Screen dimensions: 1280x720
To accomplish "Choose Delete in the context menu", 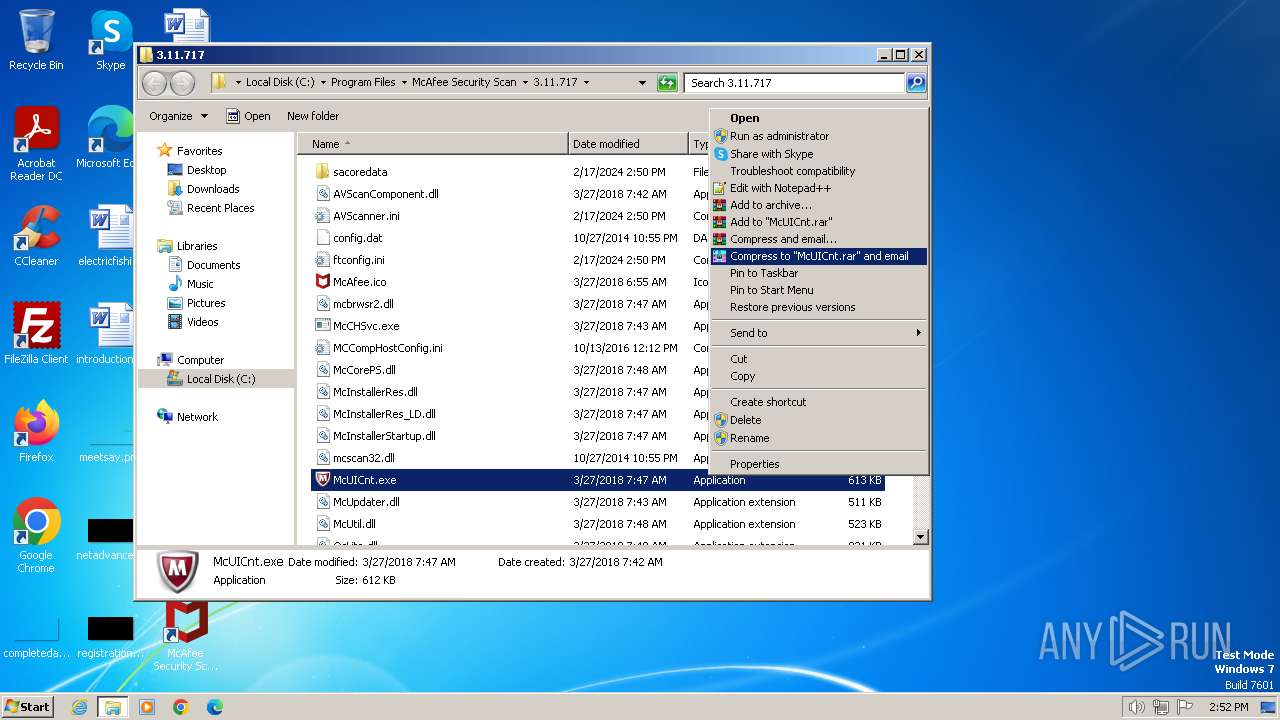I will coord(819,420).
